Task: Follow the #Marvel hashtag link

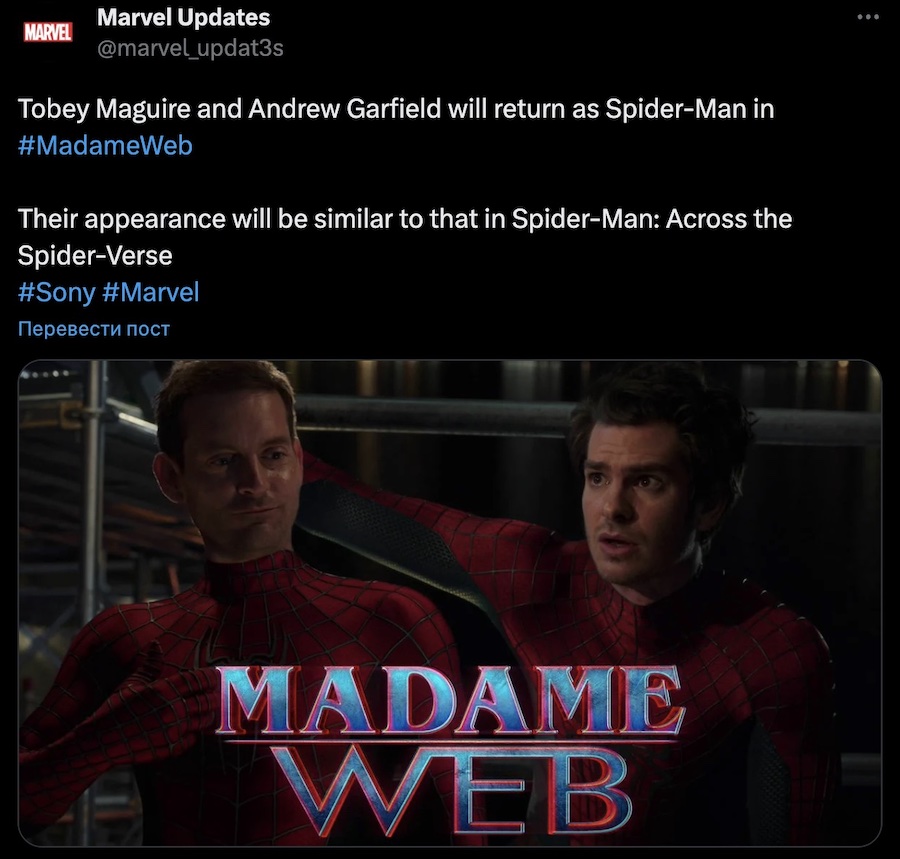Action: tap(151, 292)
